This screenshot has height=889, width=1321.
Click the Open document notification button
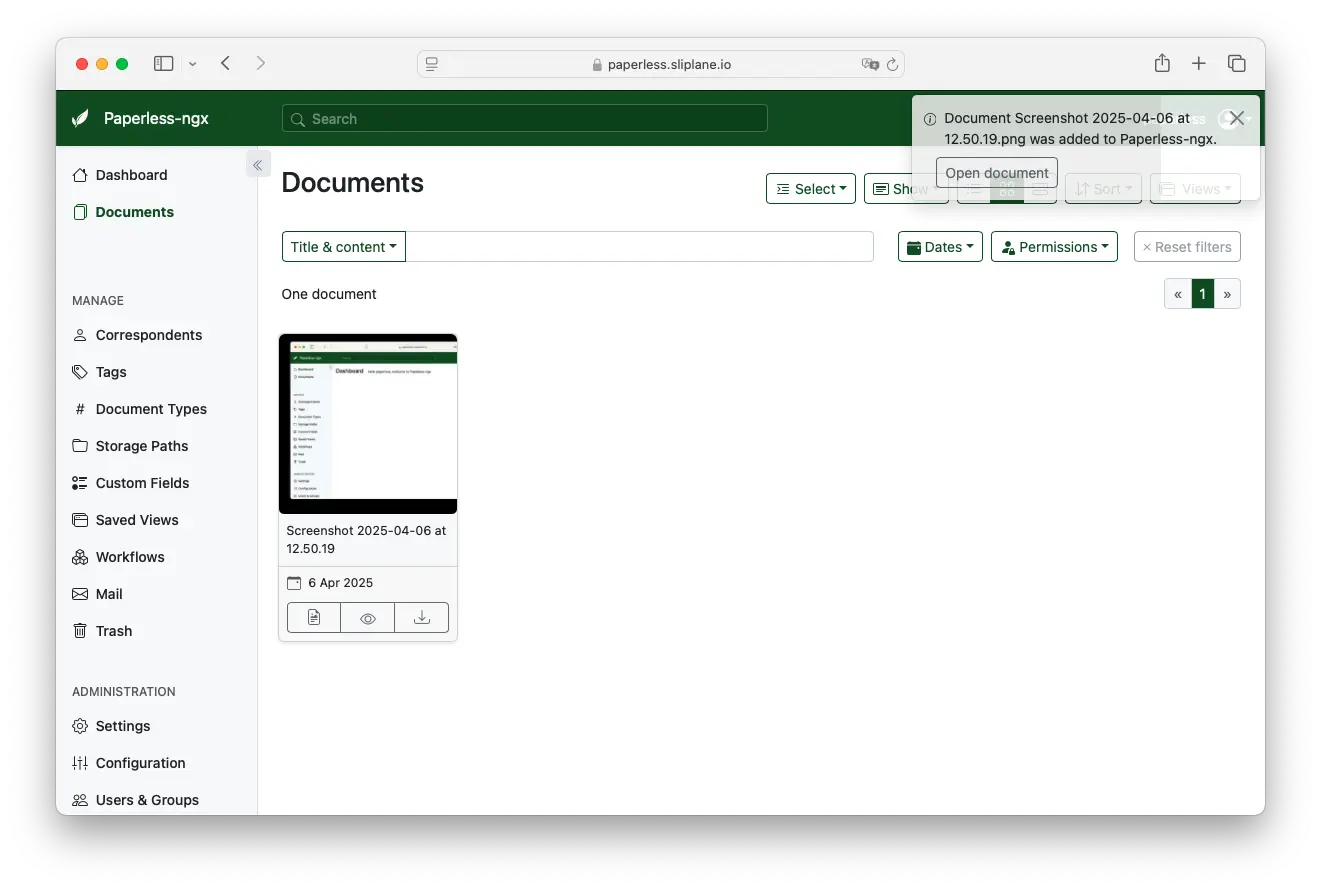[995, 172]
